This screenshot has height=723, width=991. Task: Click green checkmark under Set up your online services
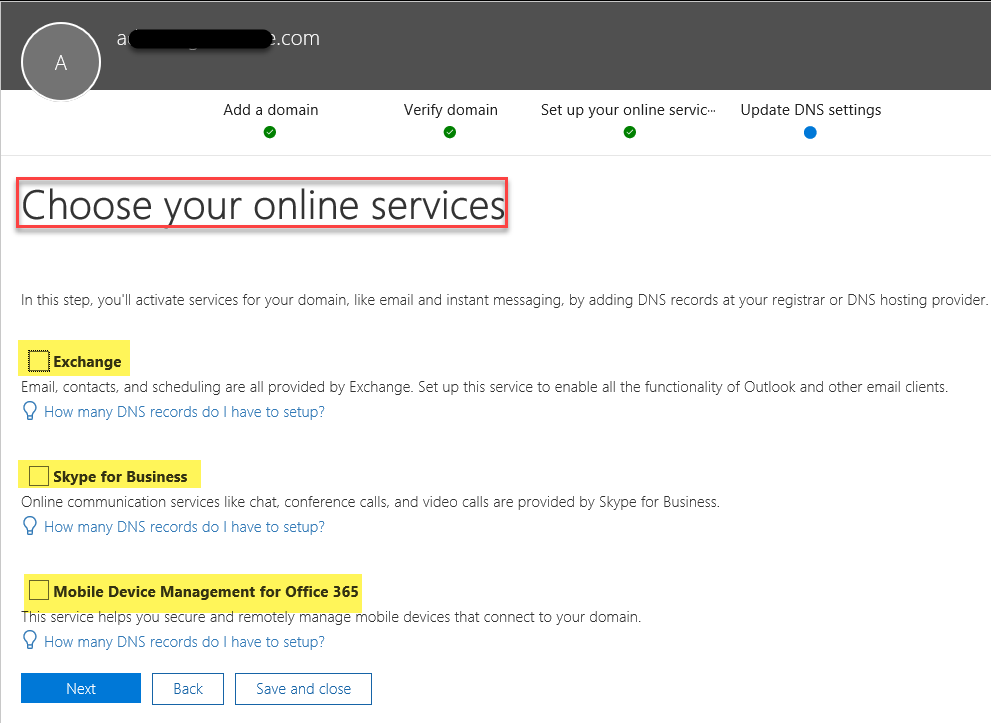pos(629,132)
